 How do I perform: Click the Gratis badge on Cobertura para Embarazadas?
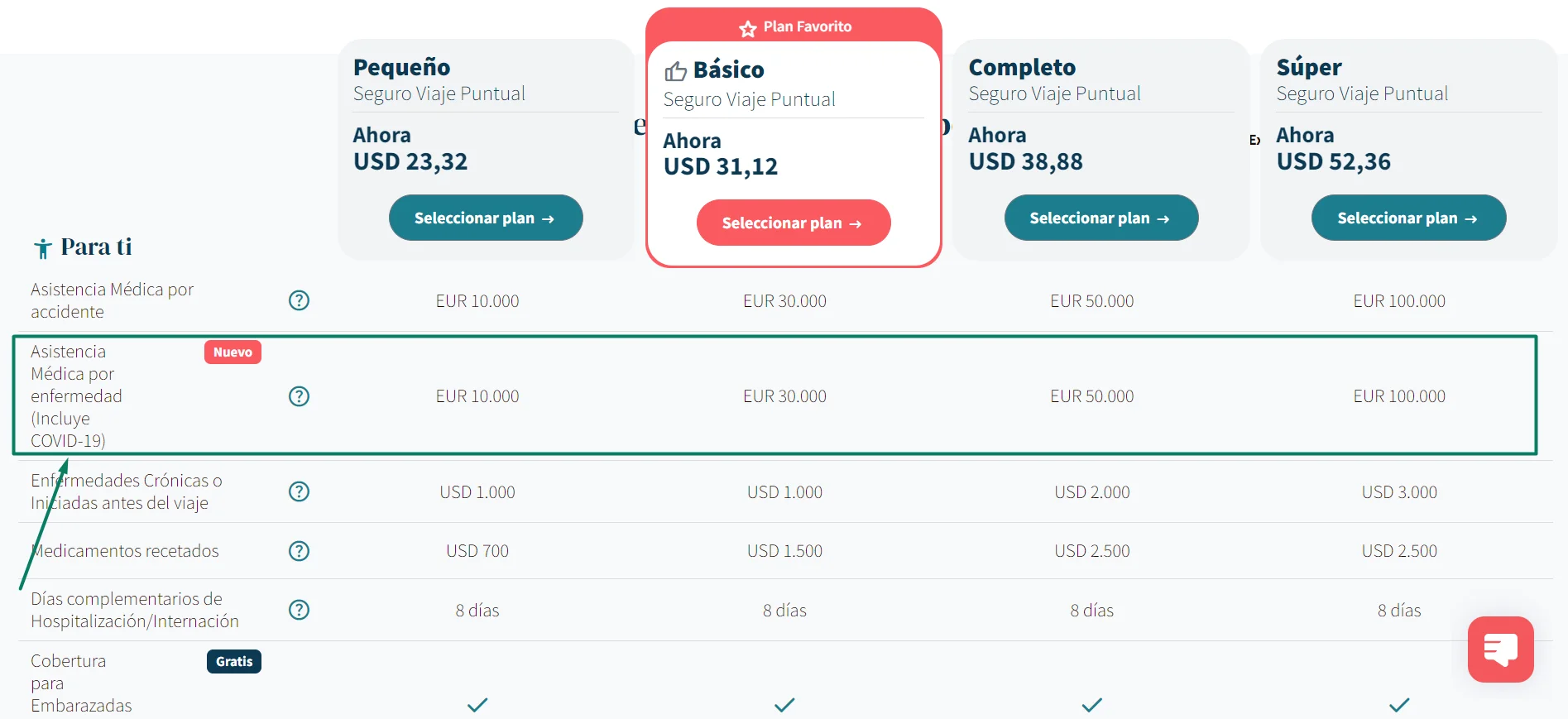pyautogui.click(x=234, y=661)
